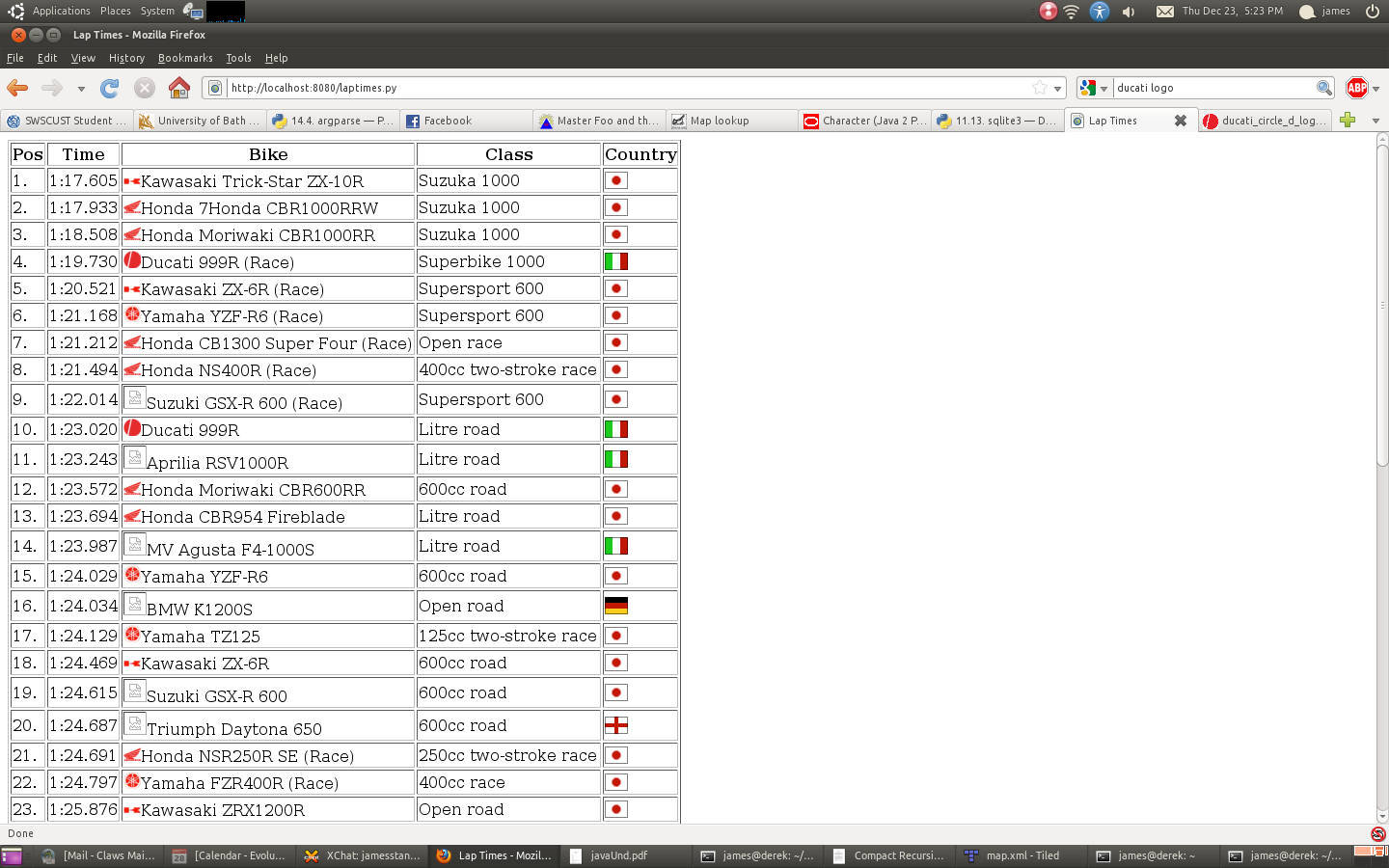This screenshot has height=868, width=1389.
Task: Click the Home icon in the toolbar
Action: (x=179, y=88)
